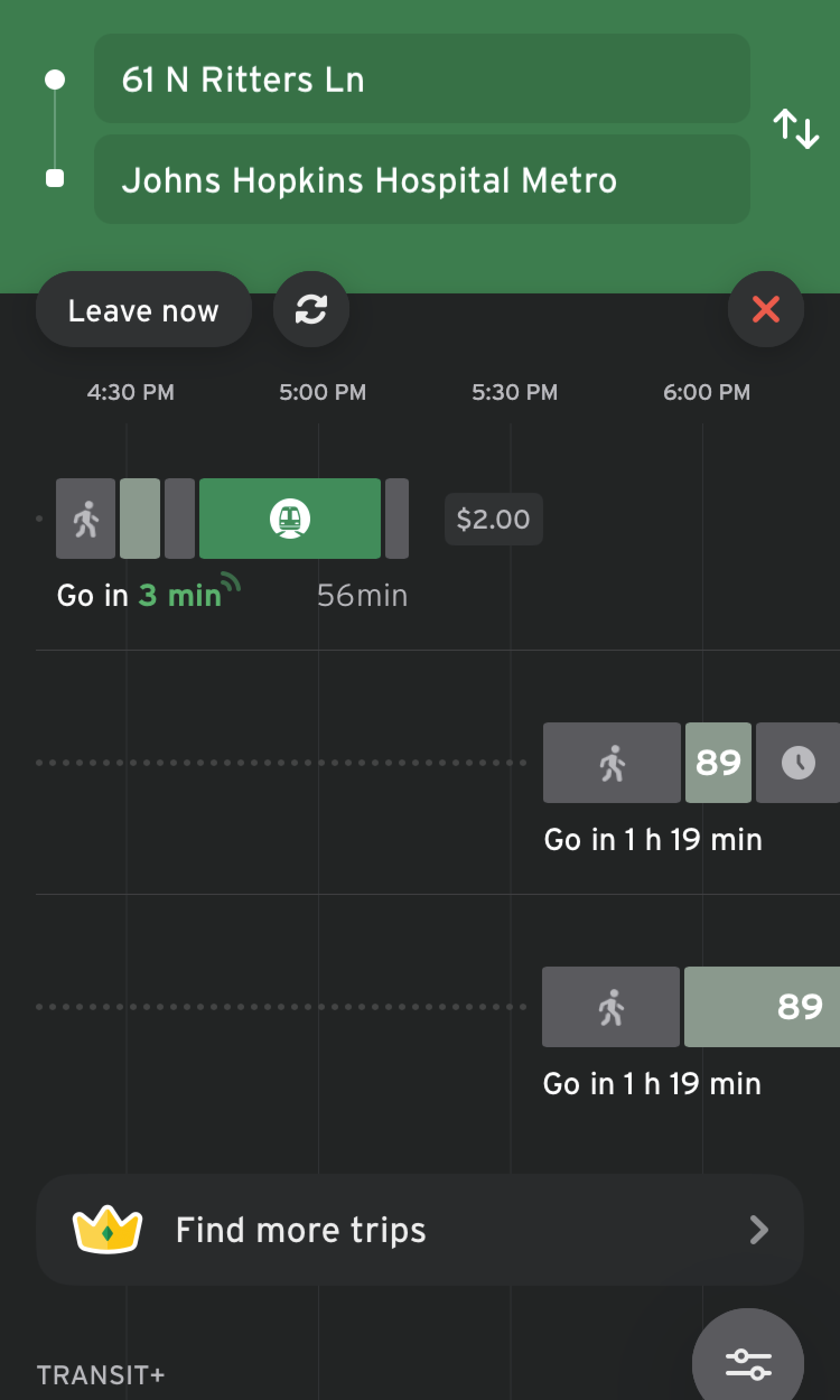The height and width of the screenshot is (1400, 840).
Task: Tap the gold crown icon
Action: pyautogui.click(x=107, y=1229)
